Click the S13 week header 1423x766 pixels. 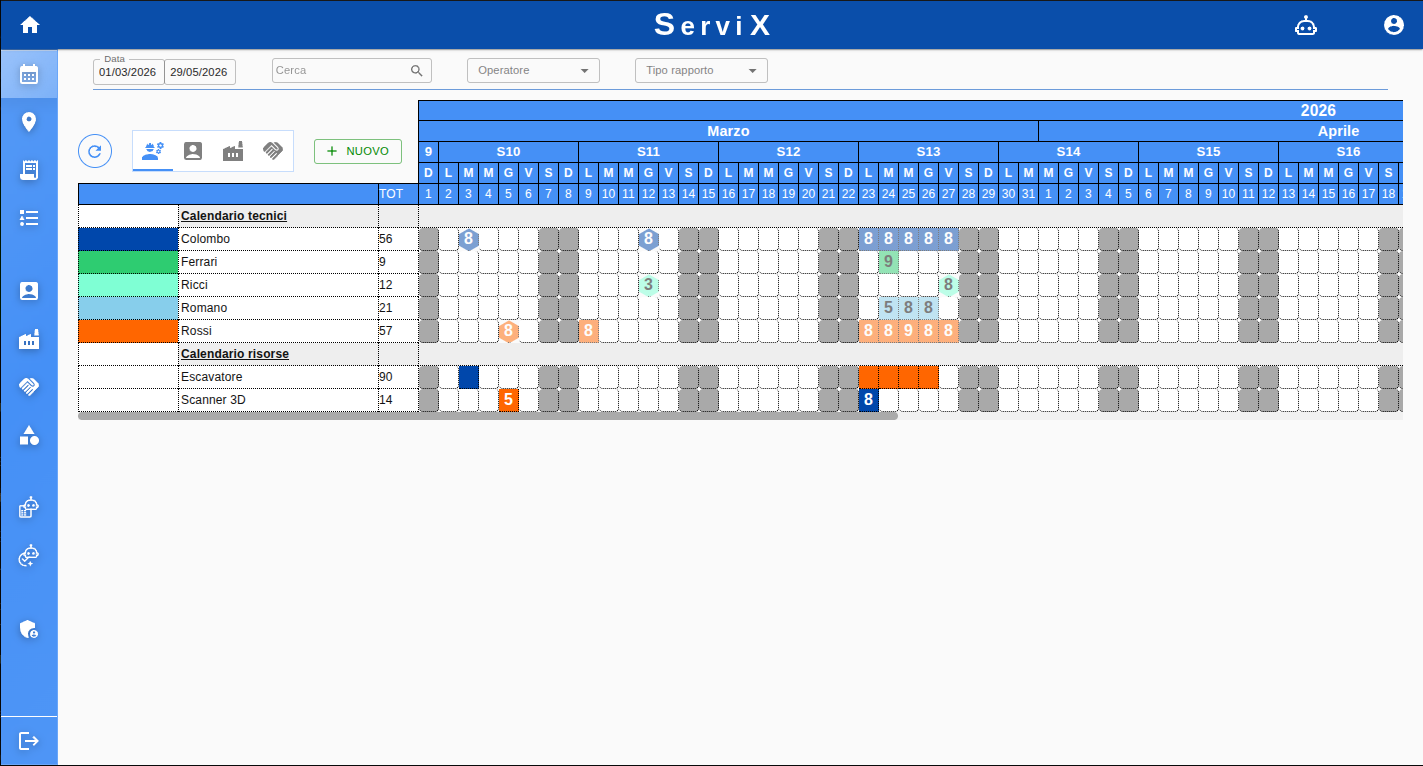(x=928, y=152)
